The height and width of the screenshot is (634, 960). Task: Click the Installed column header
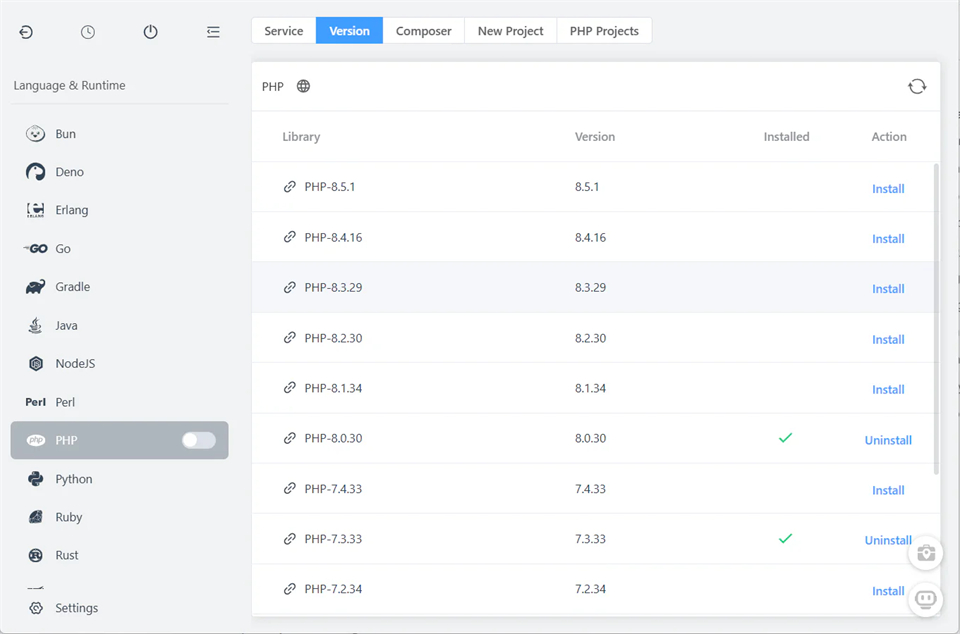point(786,136)
